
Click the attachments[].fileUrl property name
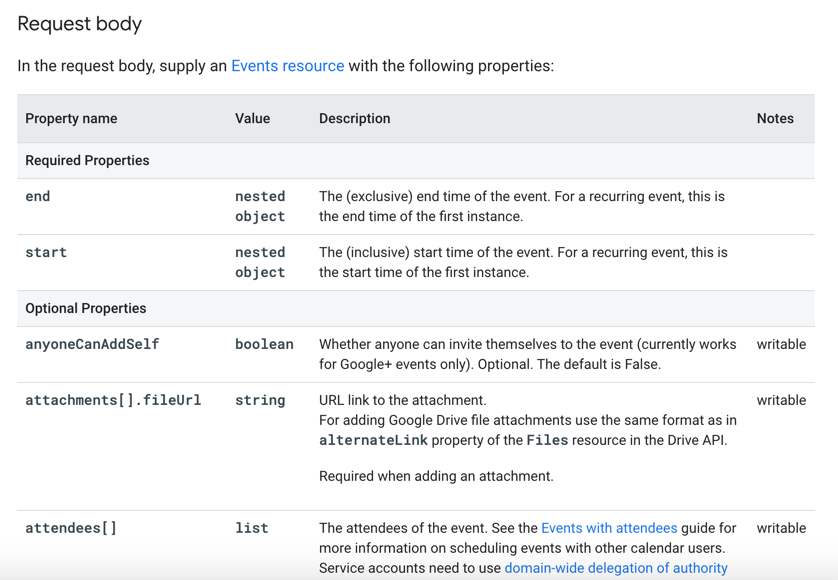113,400
